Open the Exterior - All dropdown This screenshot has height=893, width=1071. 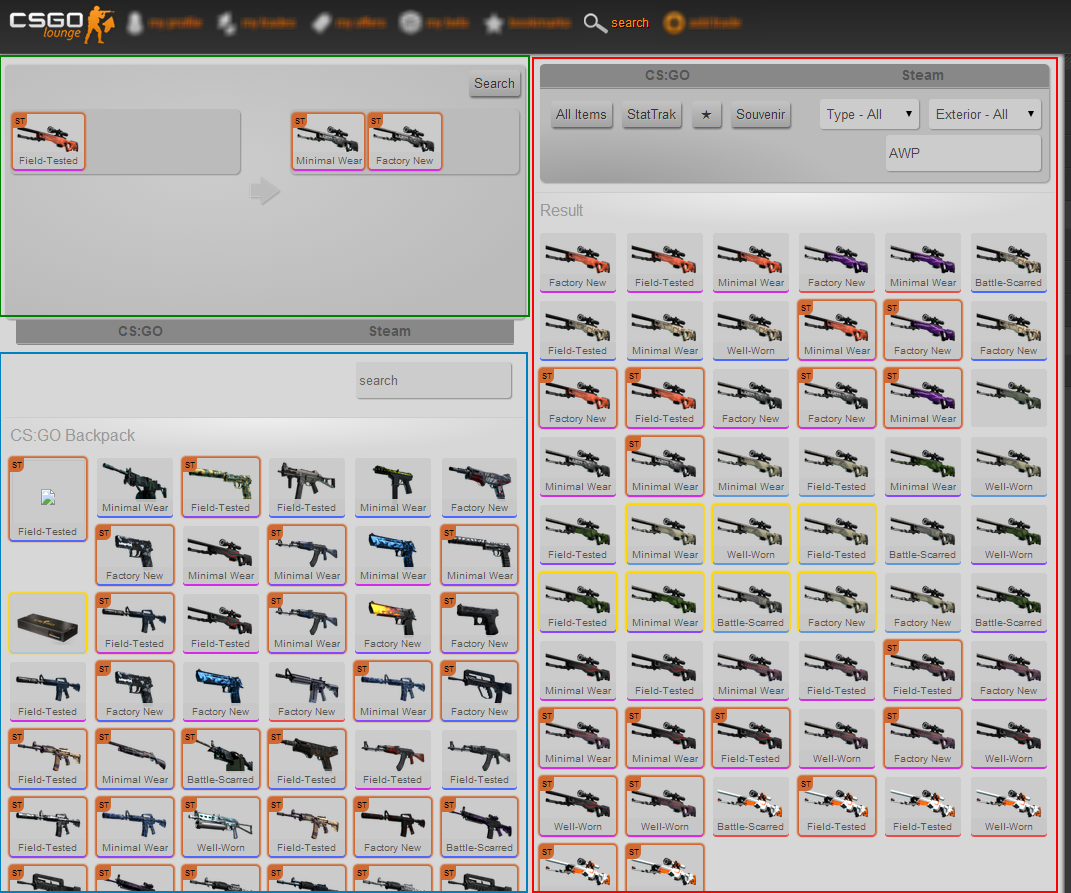pos(984,115)
